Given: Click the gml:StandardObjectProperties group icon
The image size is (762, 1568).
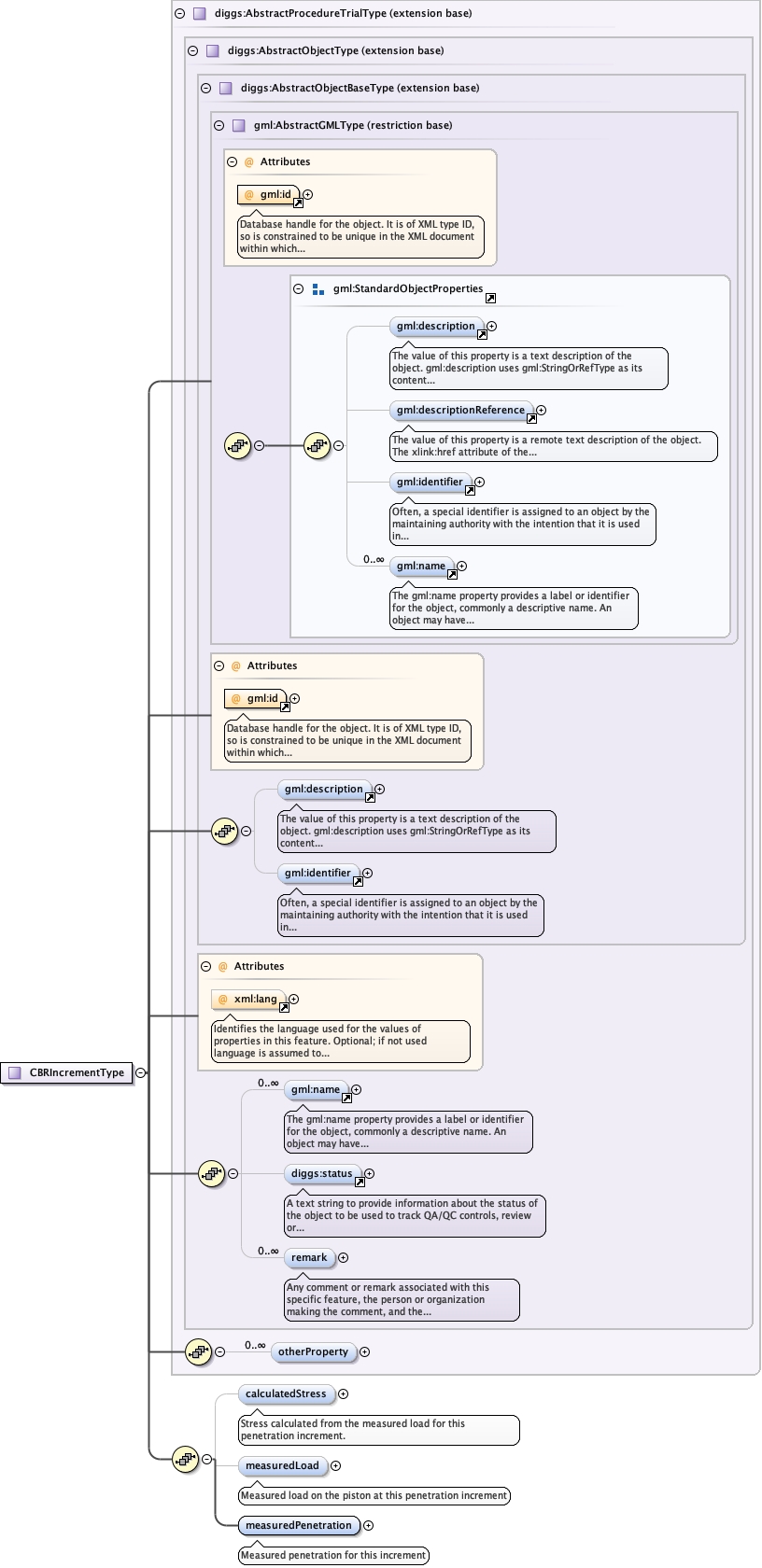Looking at the screenshot, I should click(x=318, y=289).
